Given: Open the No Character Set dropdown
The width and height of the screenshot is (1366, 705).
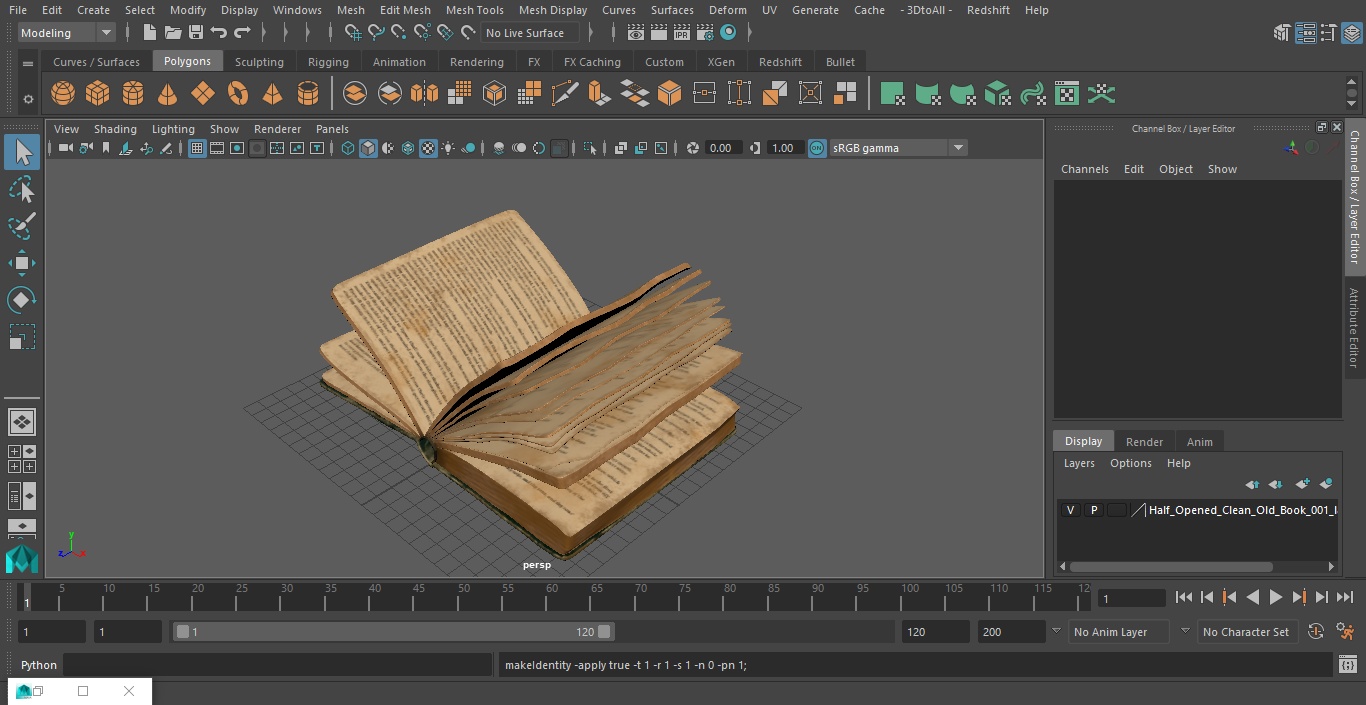Looking at the screenshot, I should 1246,632.
